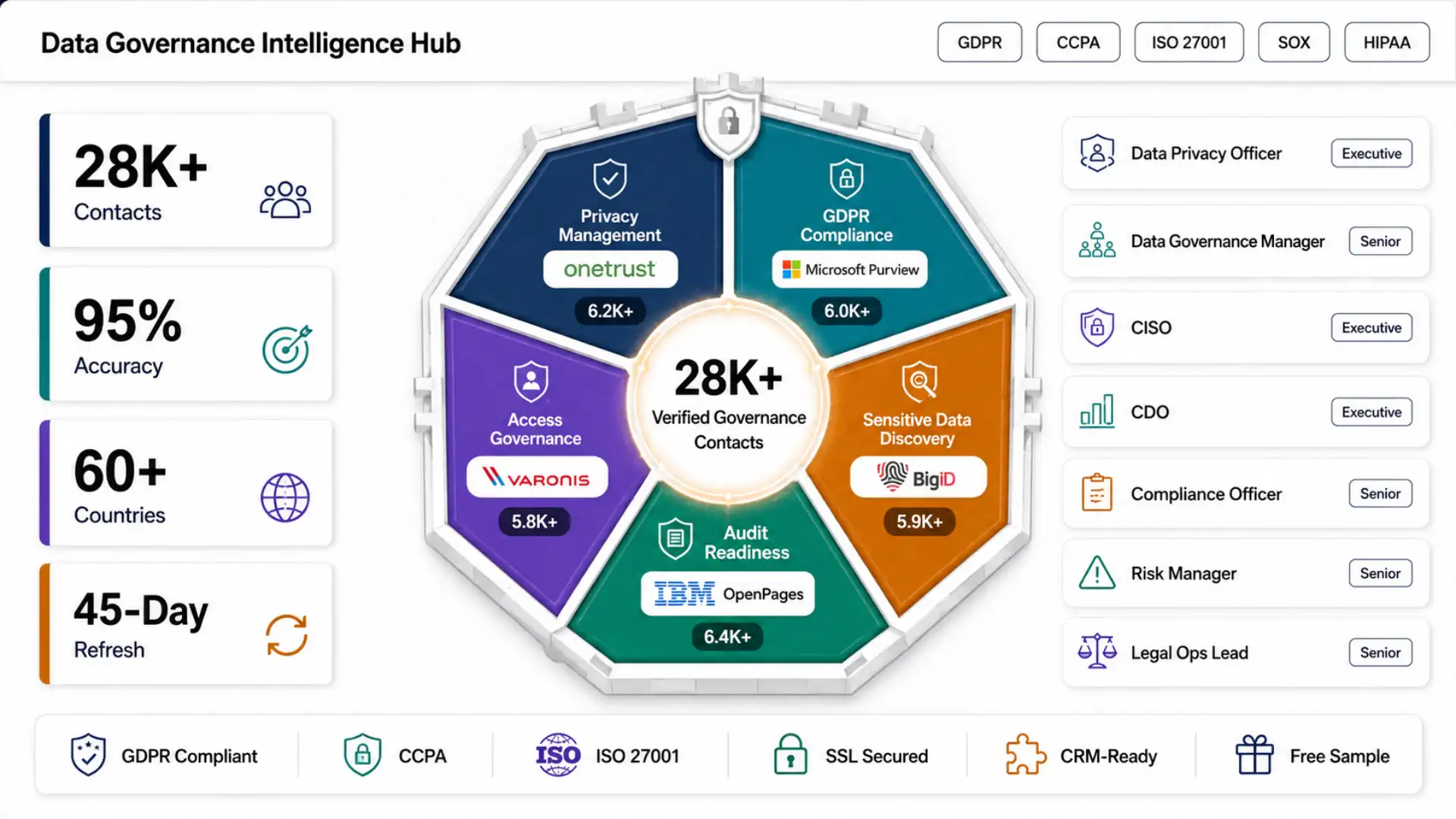1456x819 pixels.
Task: Click the central 28K+ Verified Governance Contacts circle
Action: pyautogui.click(x=728, y=402)
